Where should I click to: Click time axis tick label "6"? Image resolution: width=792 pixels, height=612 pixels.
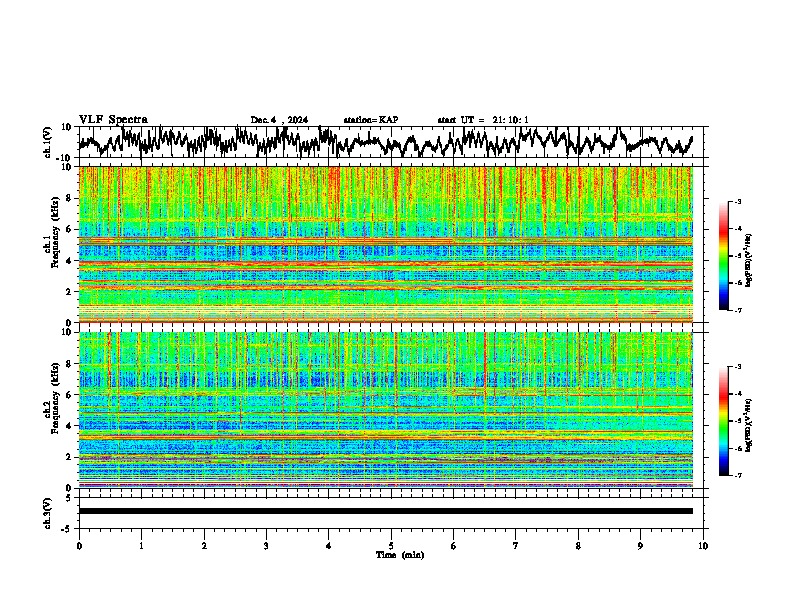click(x=453, y=546)
